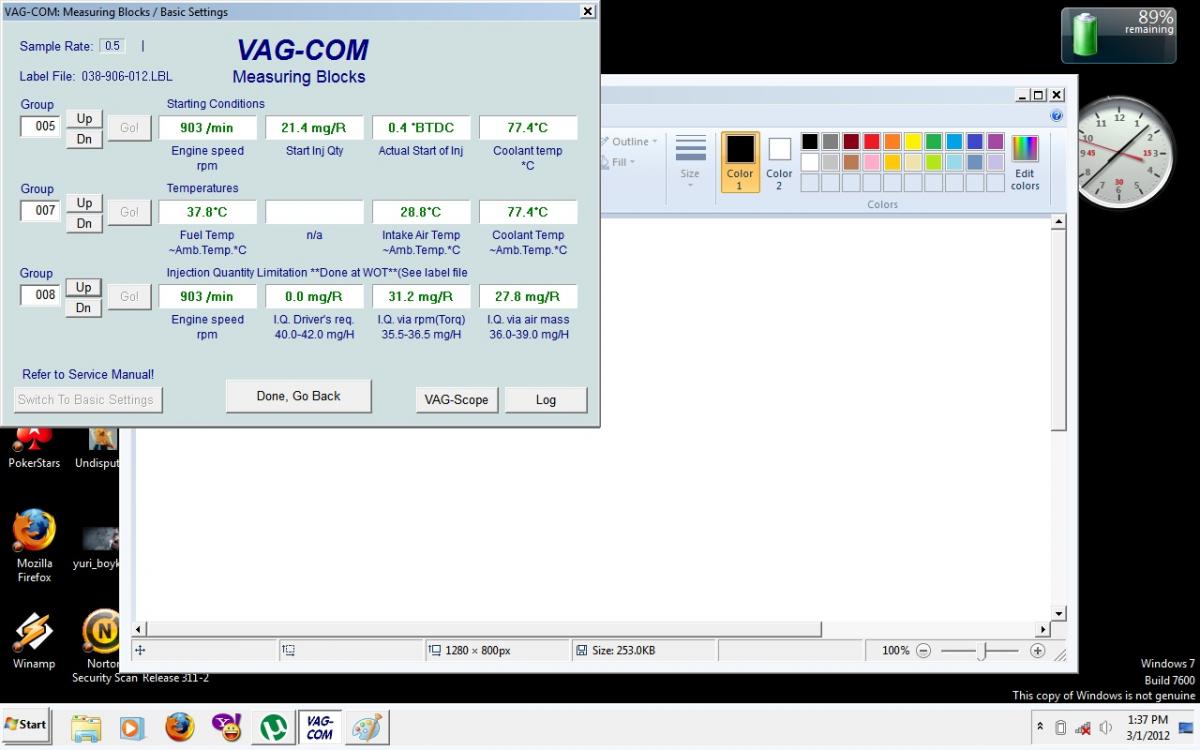Click the Sample Rate 0.5 field
Viewport: 1200px width, 750px height.
click(x=112, y=46)
